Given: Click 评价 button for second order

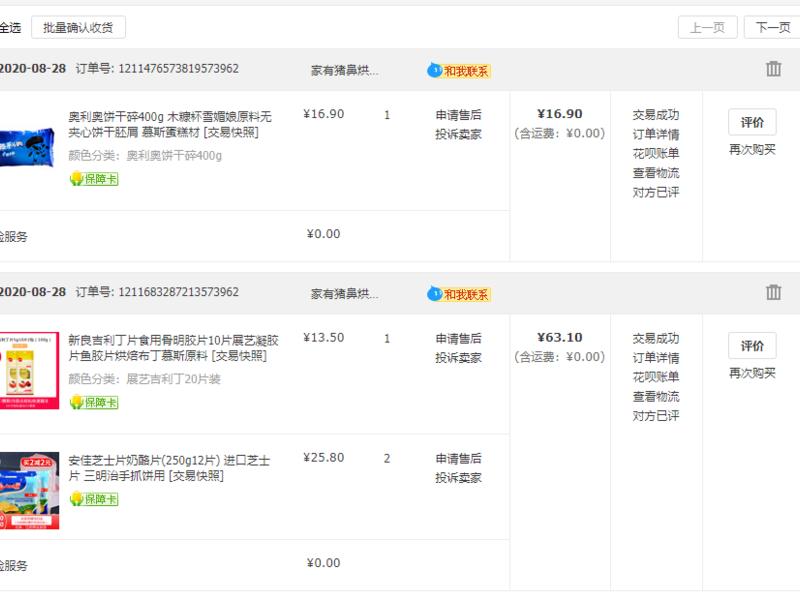Looking at the screenshot, I should coord(752,346).
